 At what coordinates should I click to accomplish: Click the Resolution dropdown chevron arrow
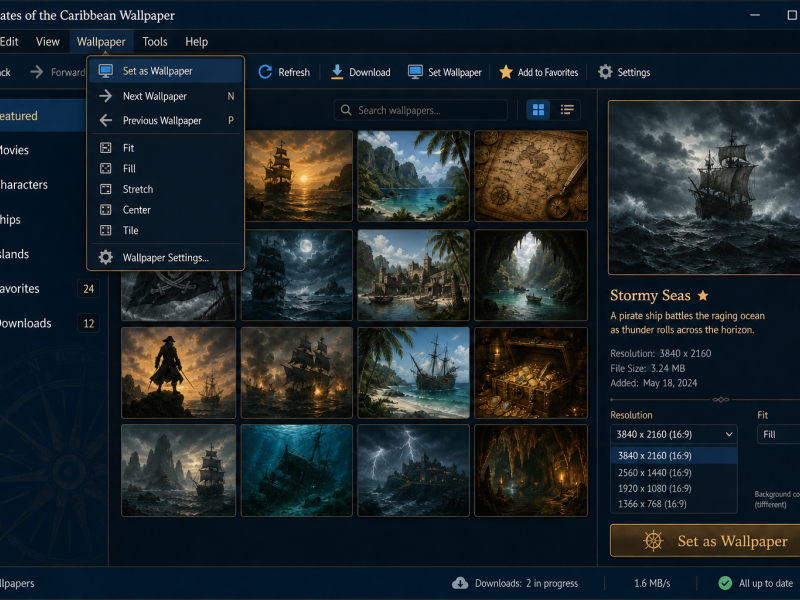(x=729, y=434)
